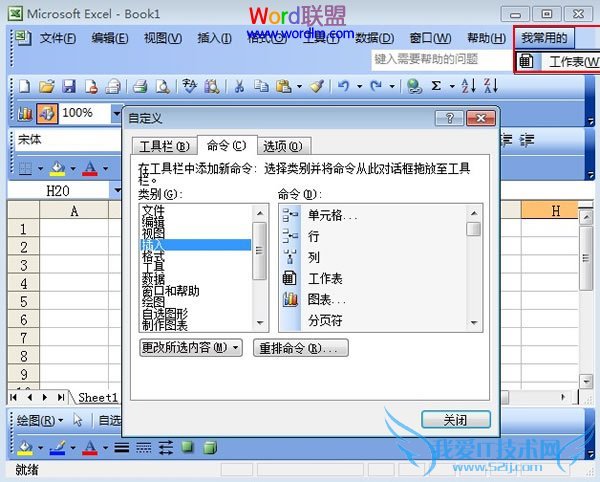Click the yellow fill color bucket in formatting toolbar
Screen dimensions: 600x482
58,168
